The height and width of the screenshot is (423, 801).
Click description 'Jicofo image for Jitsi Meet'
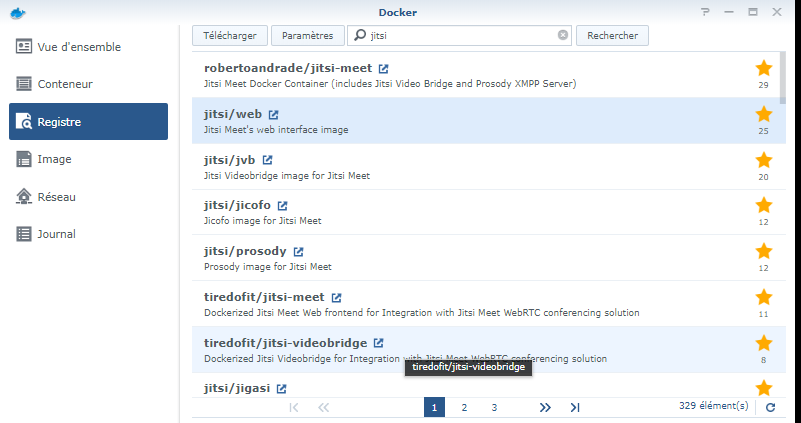(x=263, y=221)
